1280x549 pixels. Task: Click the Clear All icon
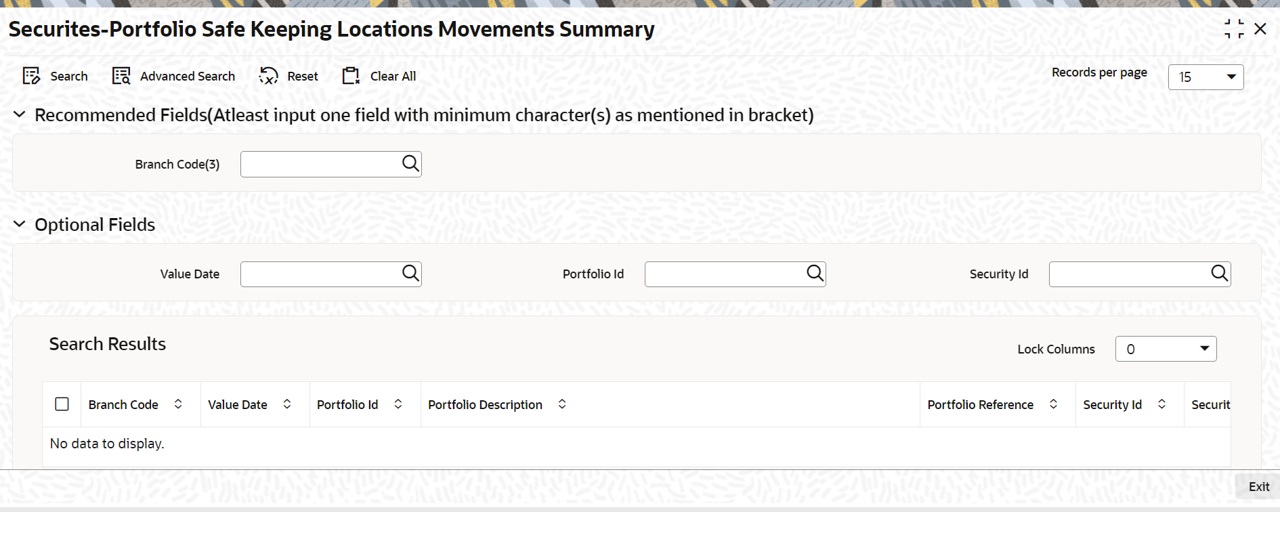coord(350,76)
